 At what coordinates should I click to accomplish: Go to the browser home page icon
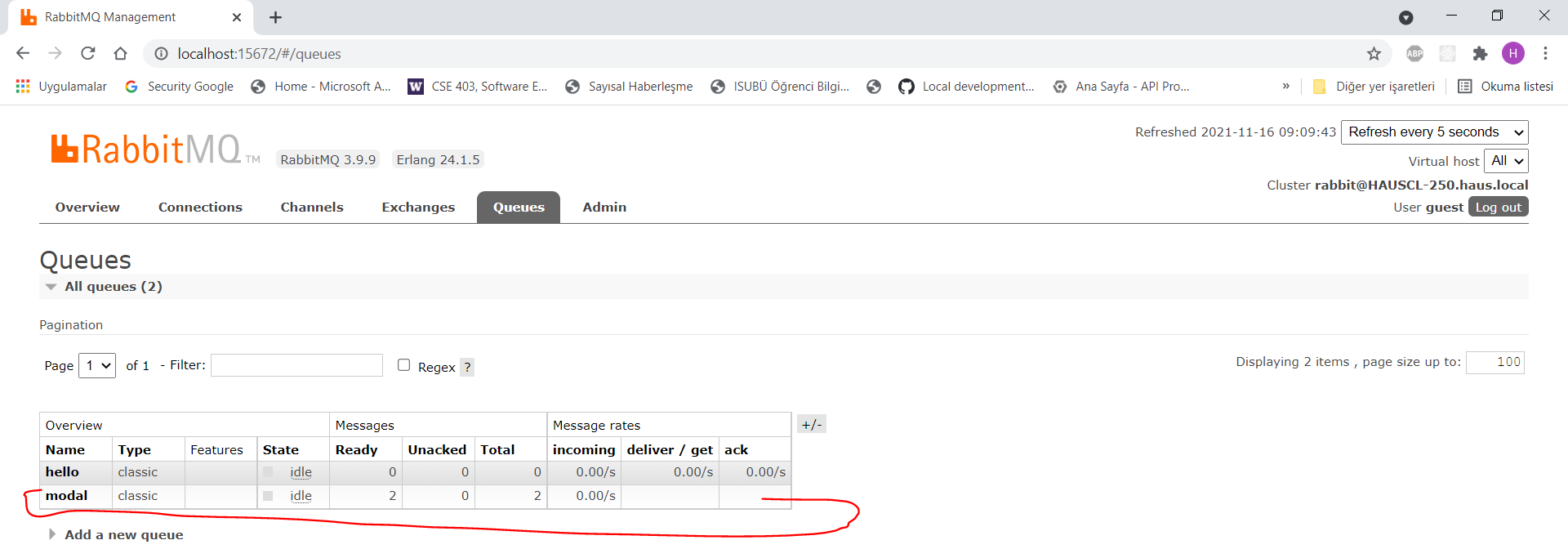120,54
